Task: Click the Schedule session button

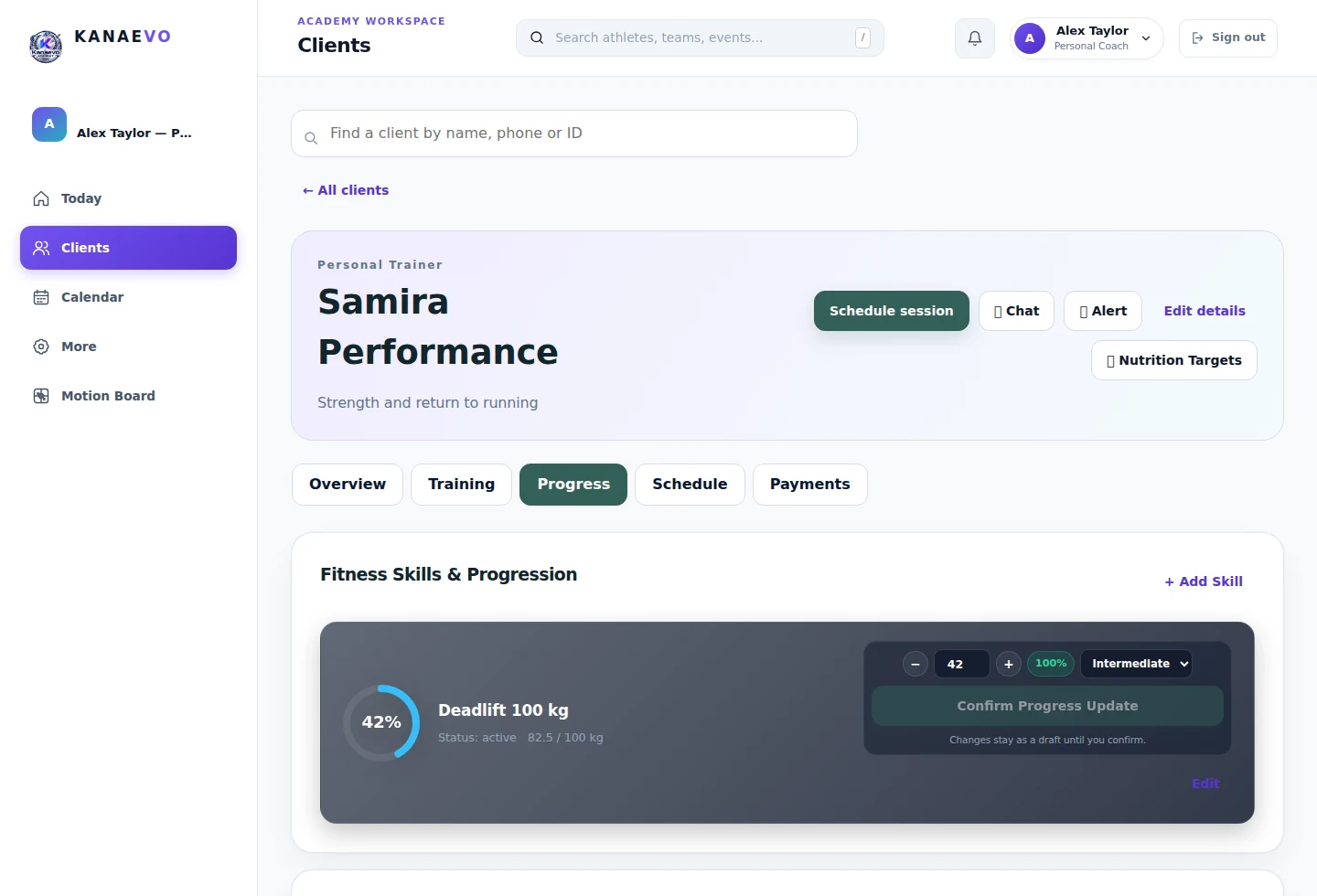Action: point(892,311)
